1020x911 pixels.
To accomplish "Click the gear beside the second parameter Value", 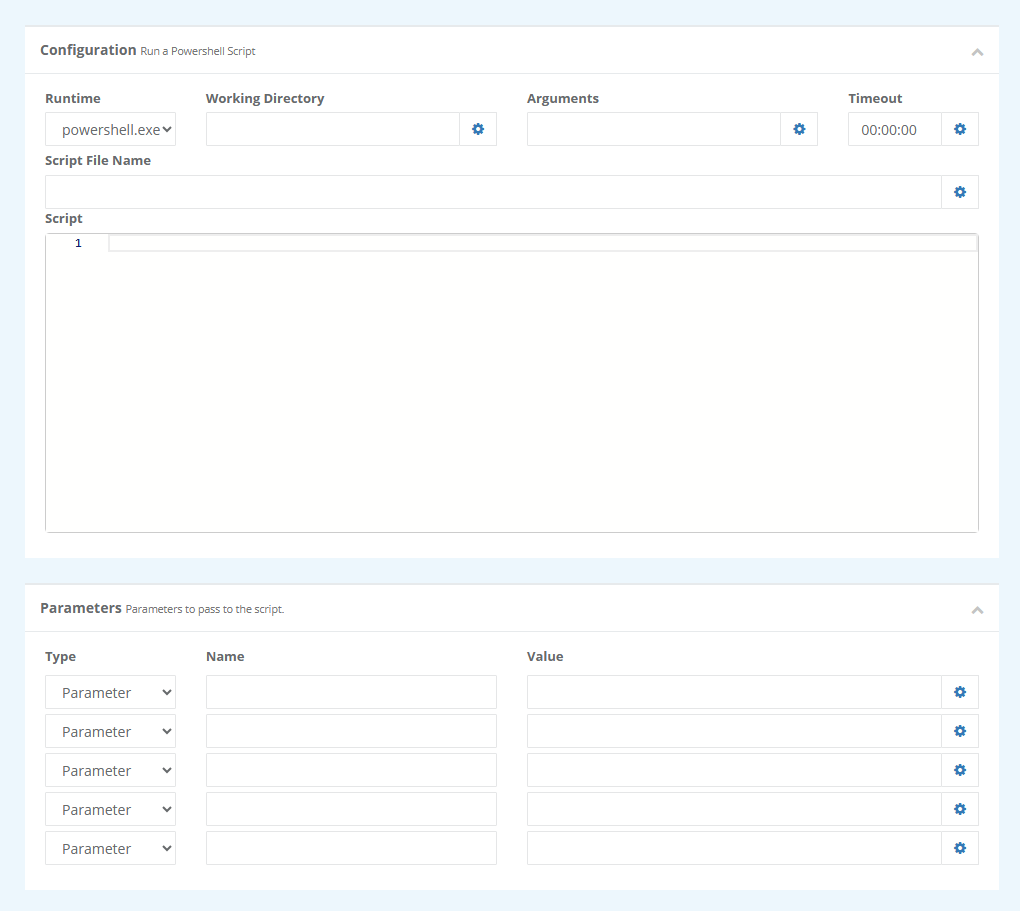I will click(959, 730).
